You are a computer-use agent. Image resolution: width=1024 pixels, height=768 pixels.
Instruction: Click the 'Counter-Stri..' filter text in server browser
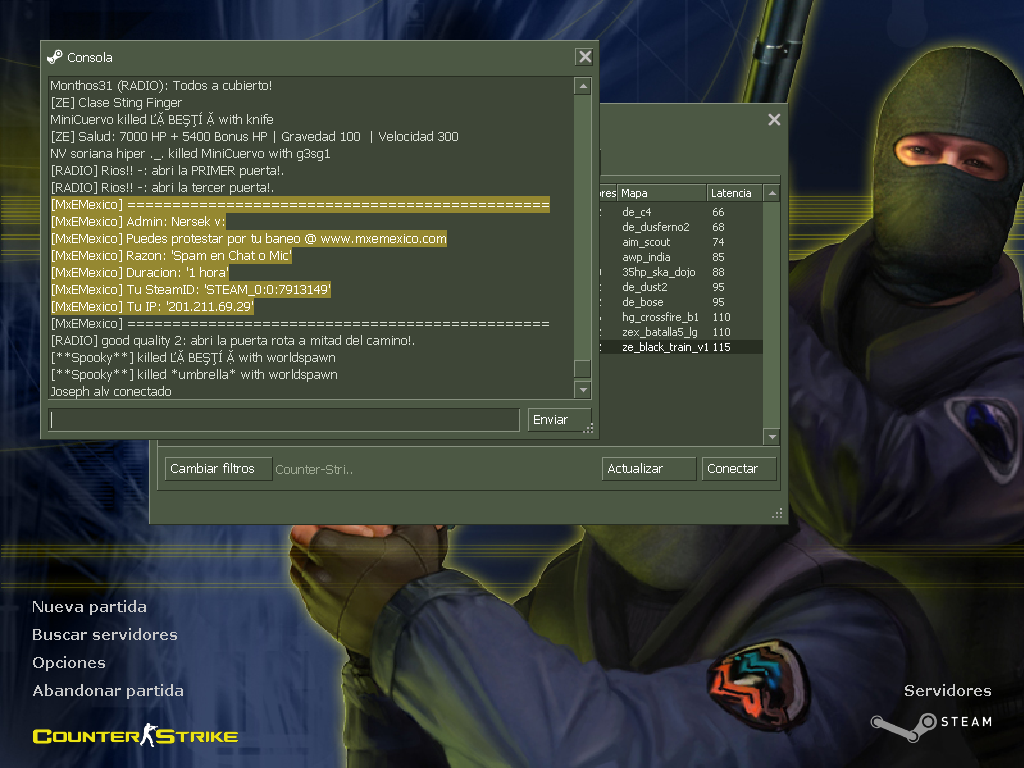pos(314,470)
